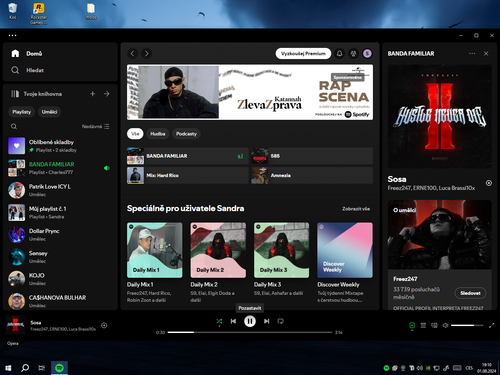Screen dimensions: 500x375
Task: Click Spotify icon in taskbar
Action: click(59, 368)
